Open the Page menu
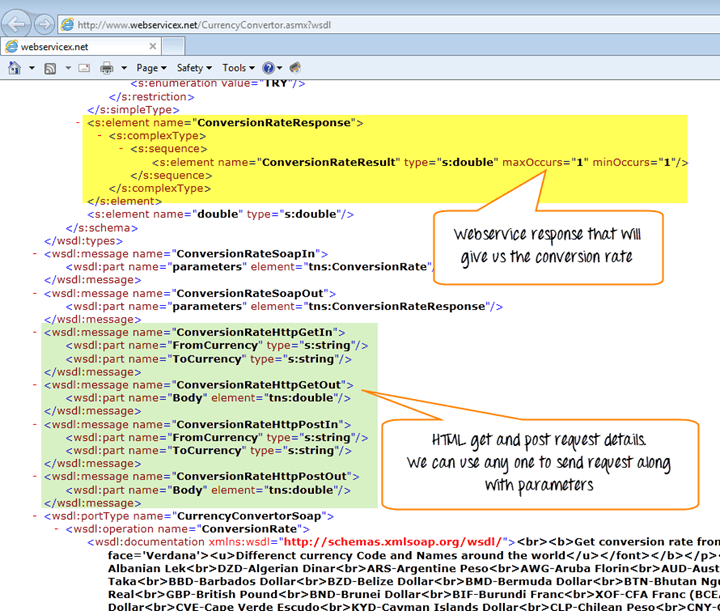Image resolution: width=720 pixels, height=611 pixels. [x=151, y=68]
